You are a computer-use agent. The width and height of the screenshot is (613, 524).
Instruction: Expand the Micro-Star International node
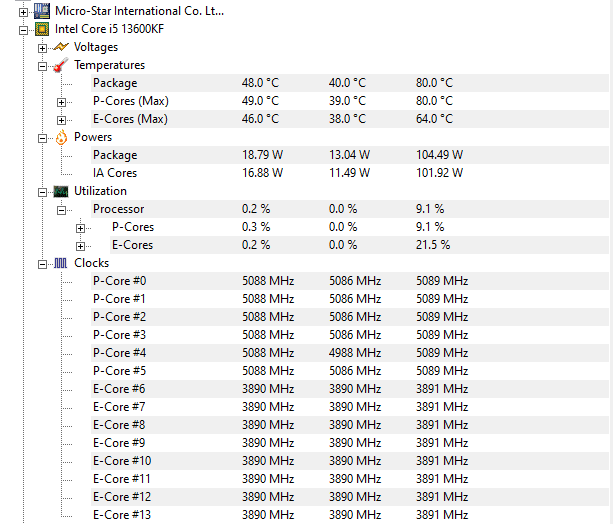point(23,13)
